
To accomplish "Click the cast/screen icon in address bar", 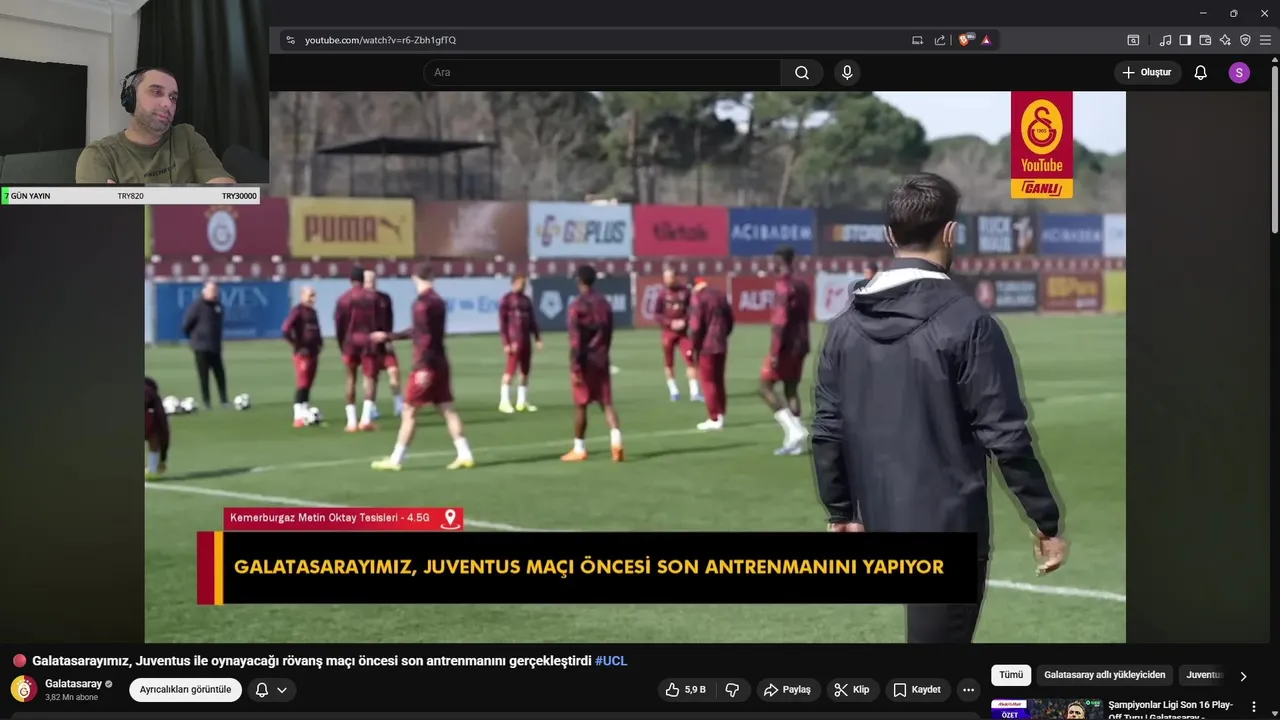I will click(x=917, y=40).
